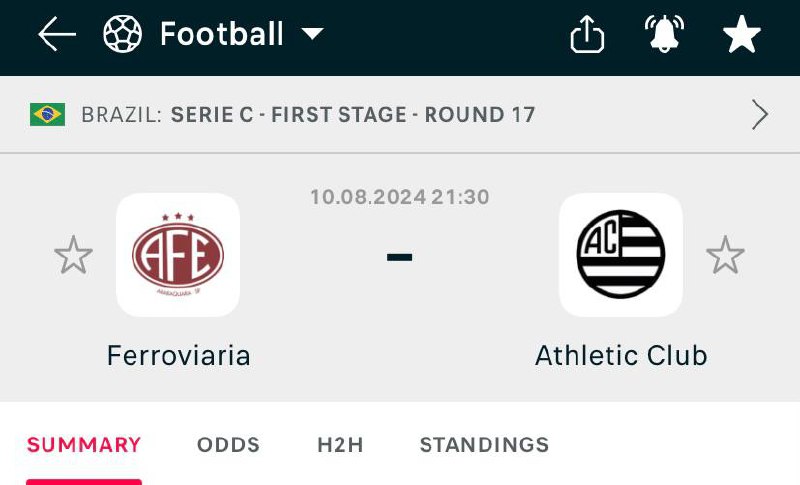This screenshot has height=485, width=800.
Task: Open the share icon
Action: (x=587, y=35)
